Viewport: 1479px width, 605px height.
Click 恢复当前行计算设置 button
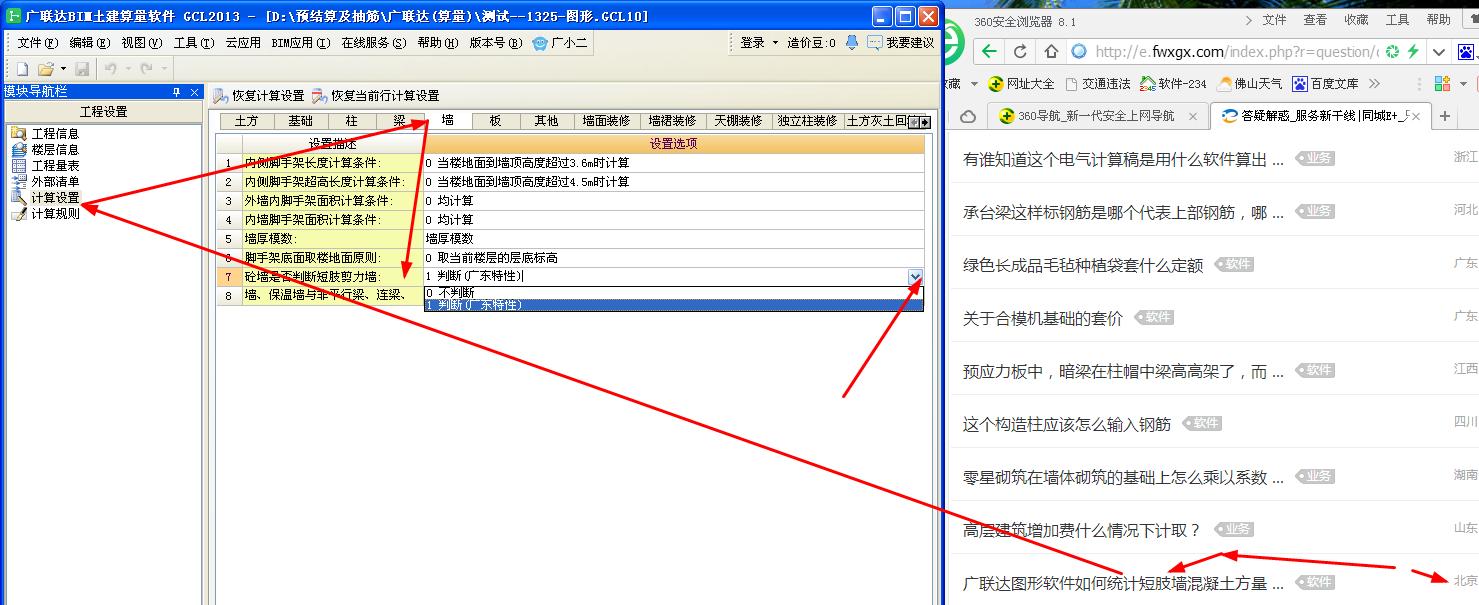tap(376, 96)
